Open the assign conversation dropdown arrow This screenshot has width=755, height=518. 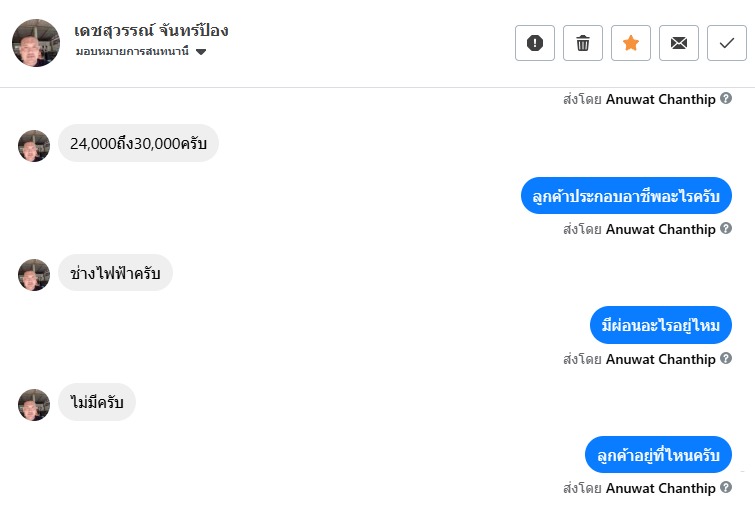(x=201, y=52)
